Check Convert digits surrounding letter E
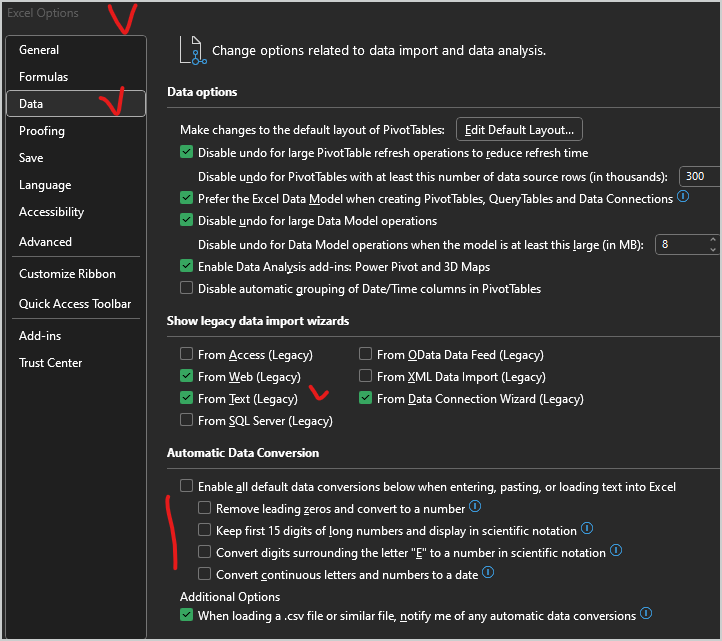The image size is (722, 641). point(204,552)
